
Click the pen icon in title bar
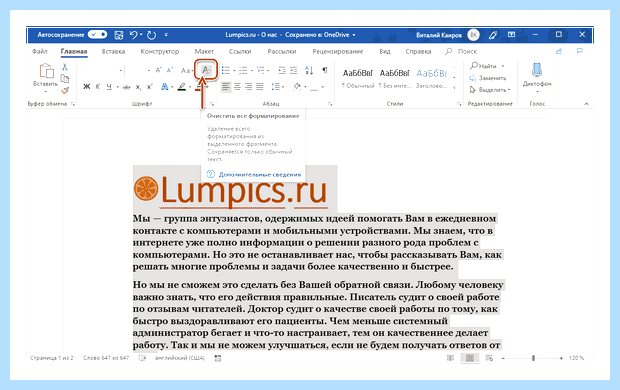click(x=493, y=35)
